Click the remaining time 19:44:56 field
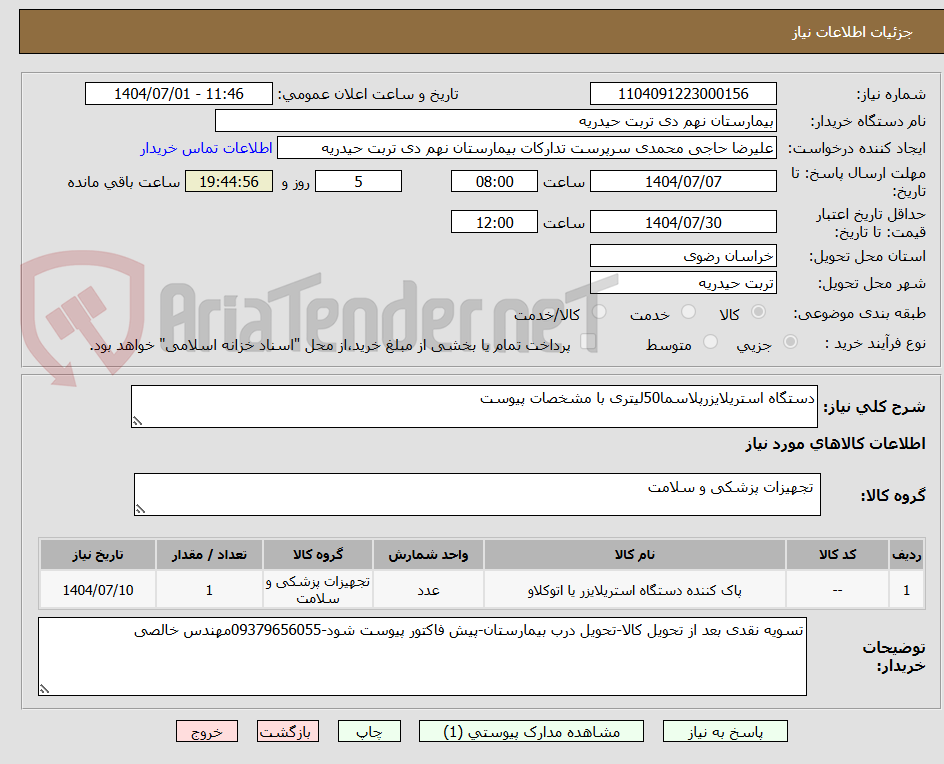The image size is (944, 764). click(x=228, y=181)
